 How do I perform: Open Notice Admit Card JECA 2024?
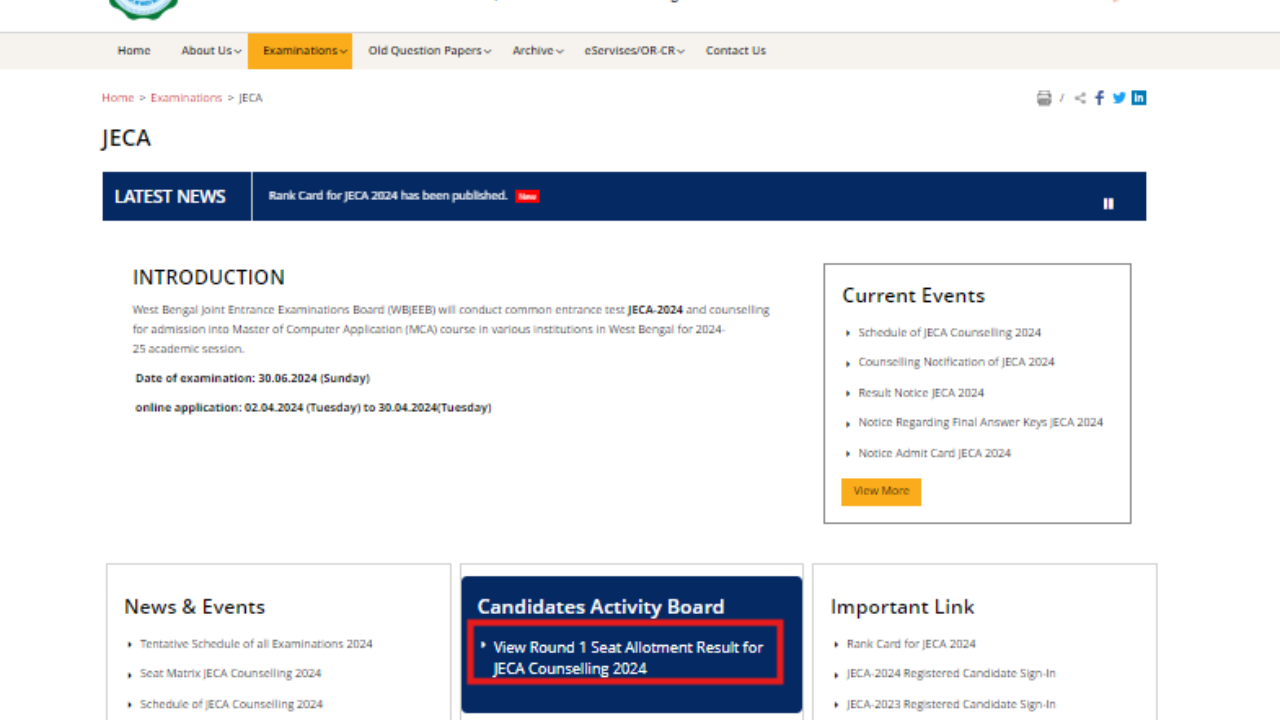click(x=934, y=452)
